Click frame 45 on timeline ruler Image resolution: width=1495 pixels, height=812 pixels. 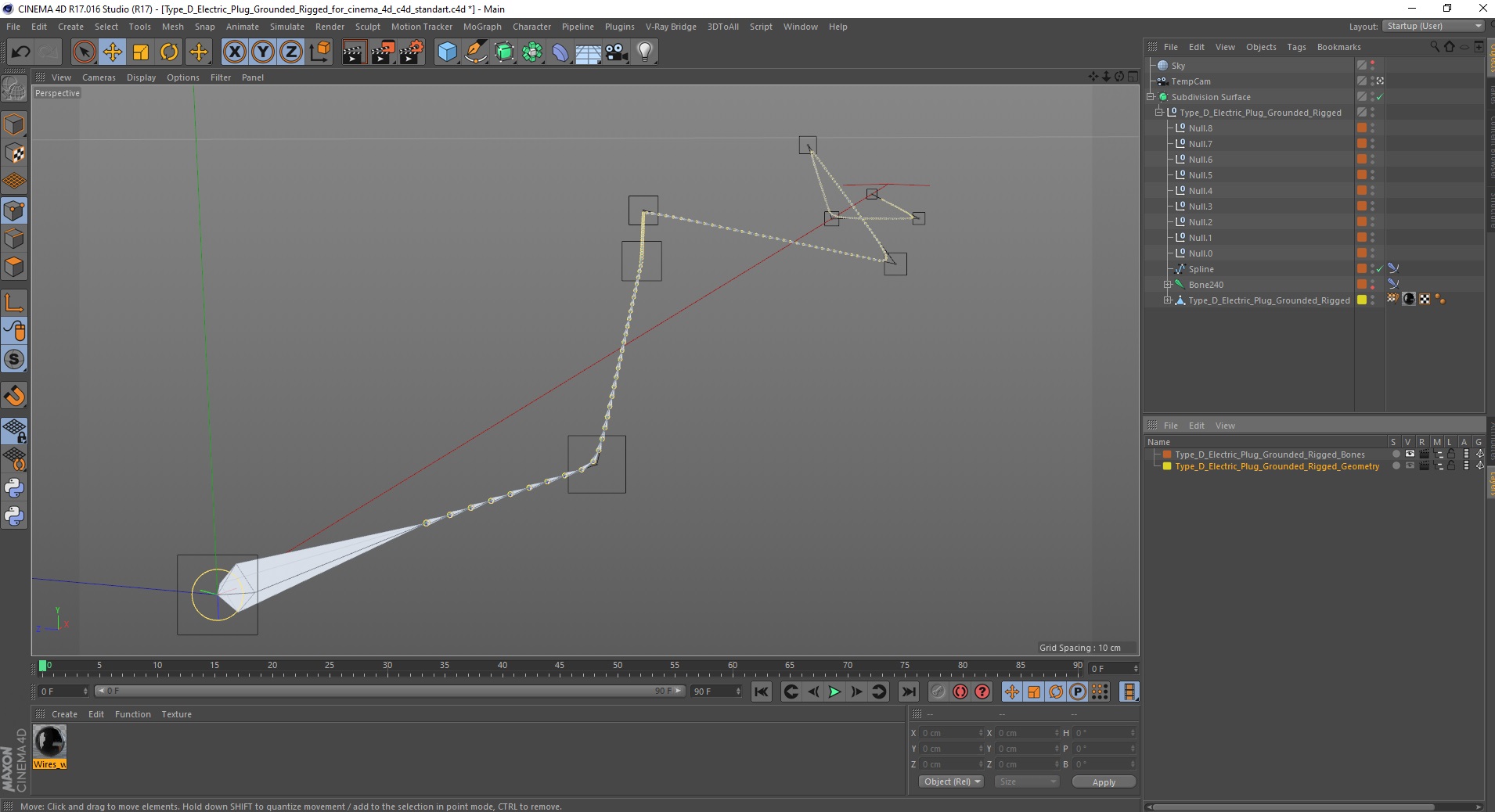(x=560, y=666)
